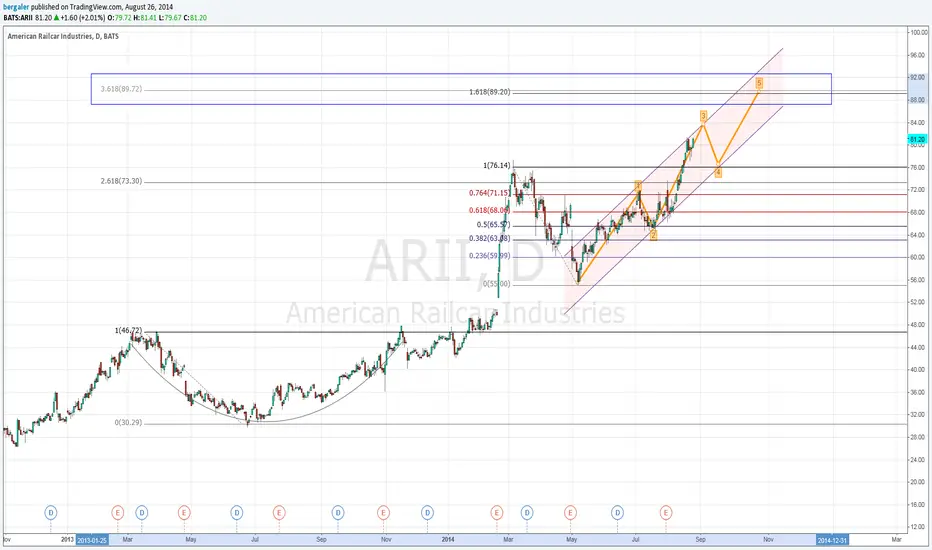The height and width of the screenshot is (550, 932).
Task: Click the 36.00 price axis tick
Action: [918, 392]
